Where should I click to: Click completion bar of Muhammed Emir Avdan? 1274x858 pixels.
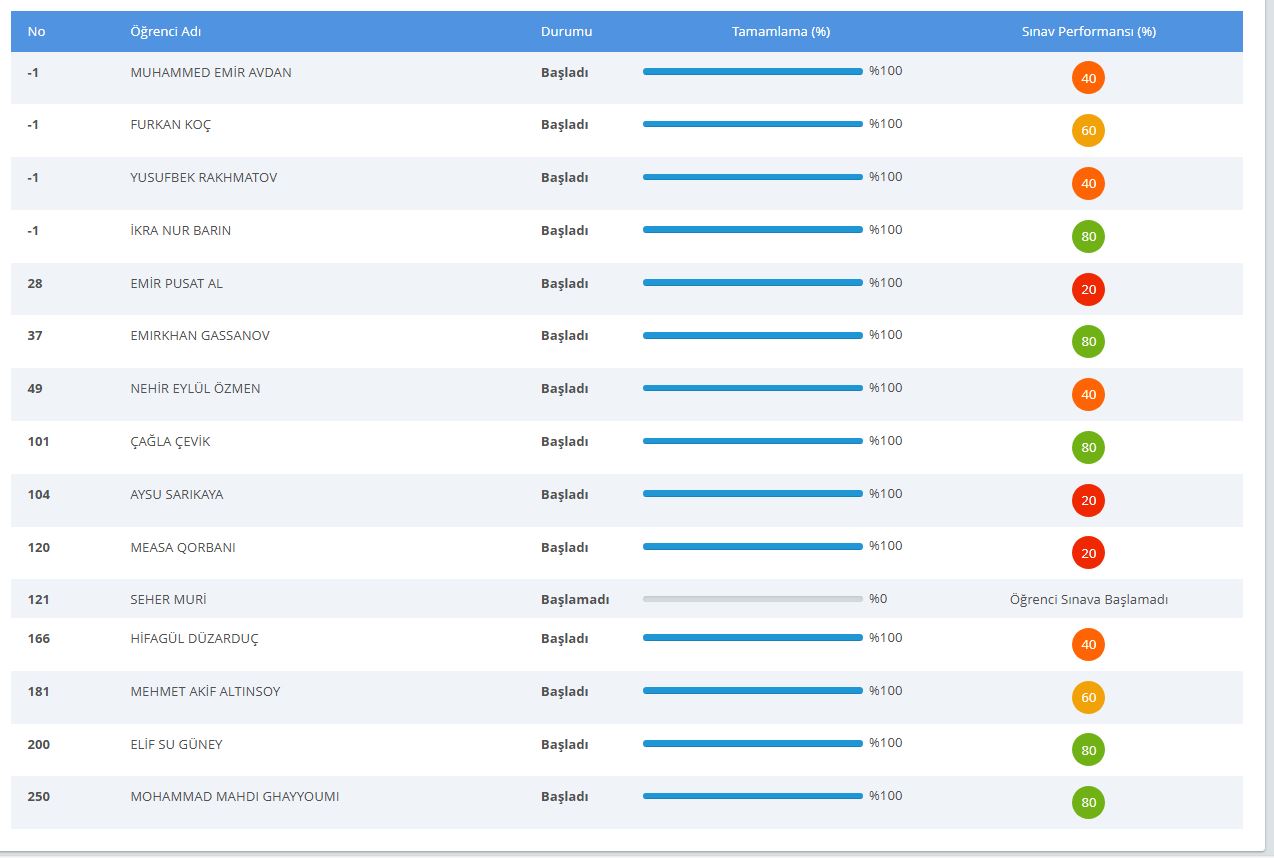pos(753,71)
